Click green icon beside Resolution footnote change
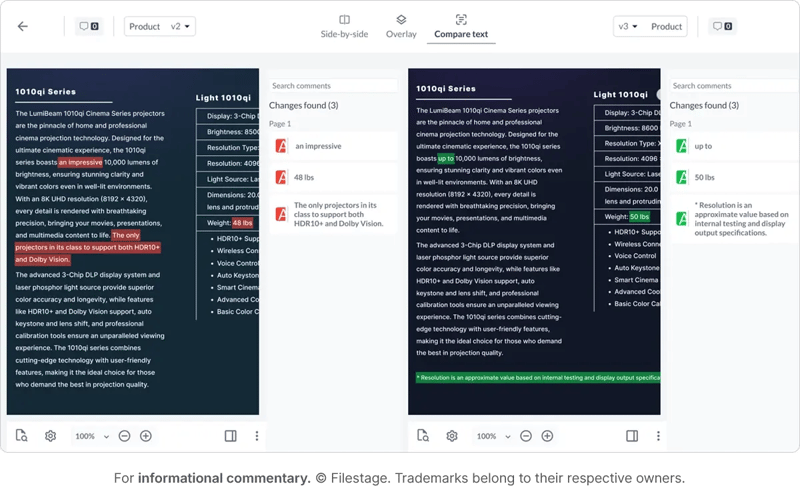The height and width of the screenshot is (486, 800). point(682,219)
